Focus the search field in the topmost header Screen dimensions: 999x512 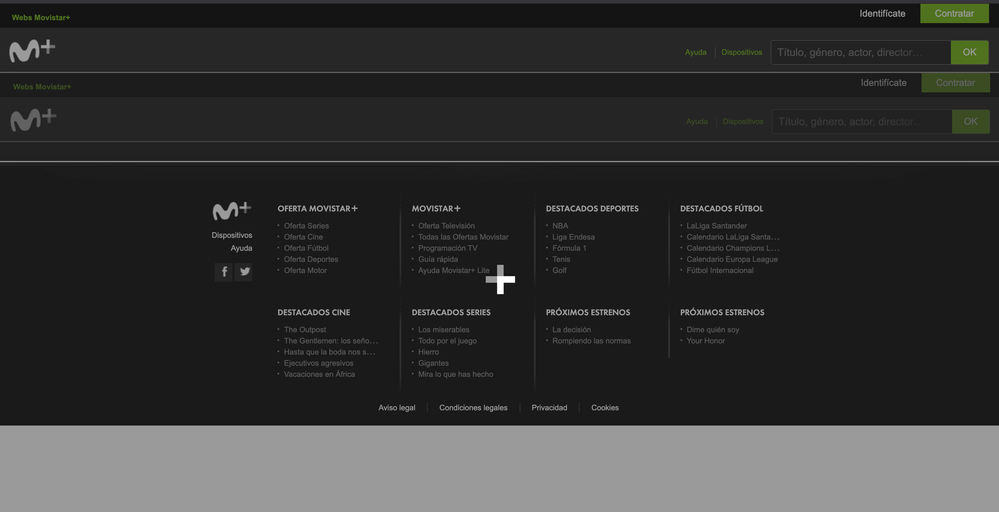(860, 52)
